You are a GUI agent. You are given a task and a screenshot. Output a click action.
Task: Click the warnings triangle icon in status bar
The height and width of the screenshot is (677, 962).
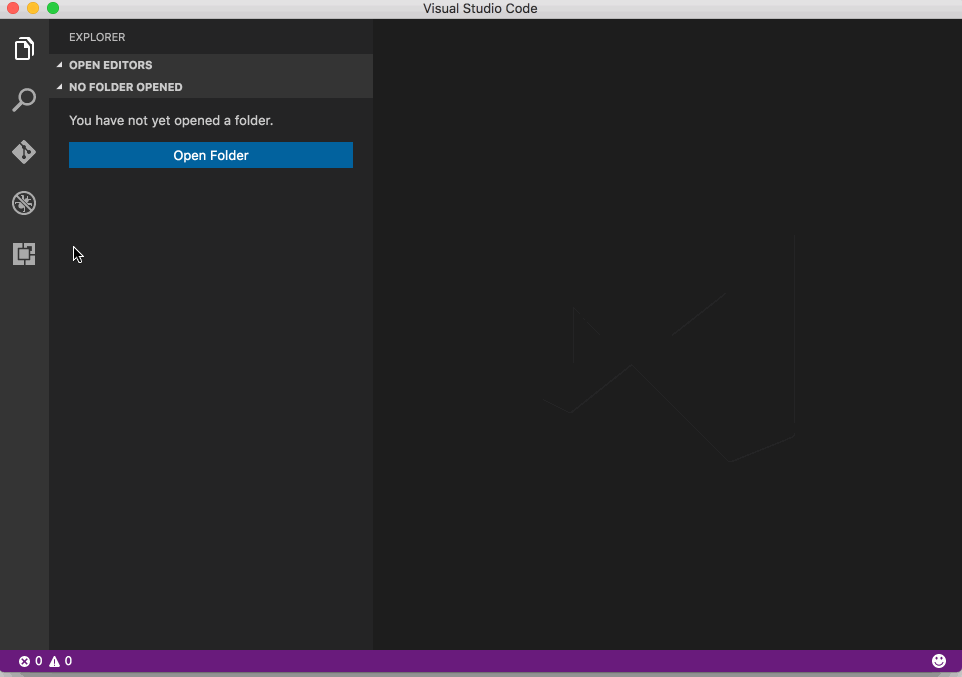point(55,661)
